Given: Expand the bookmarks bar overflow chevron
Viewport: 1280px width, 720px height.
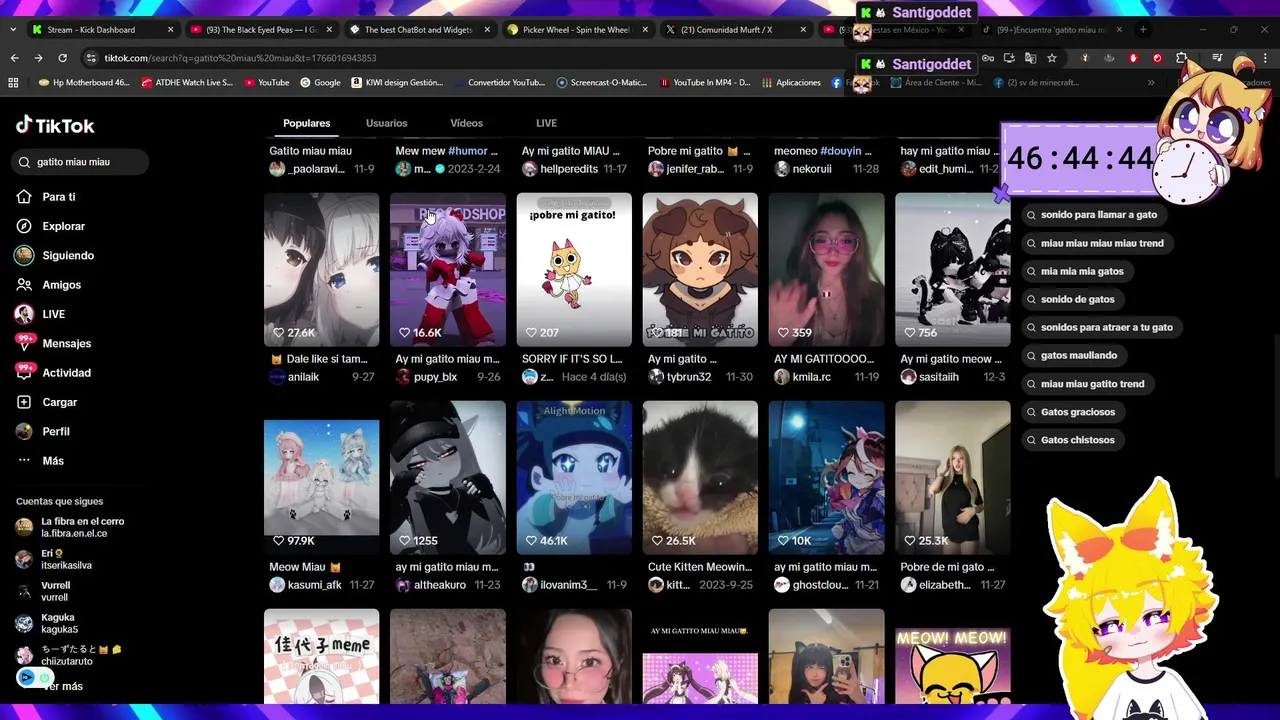Looking at the screenshot, I should click(x=1151, y=83).
